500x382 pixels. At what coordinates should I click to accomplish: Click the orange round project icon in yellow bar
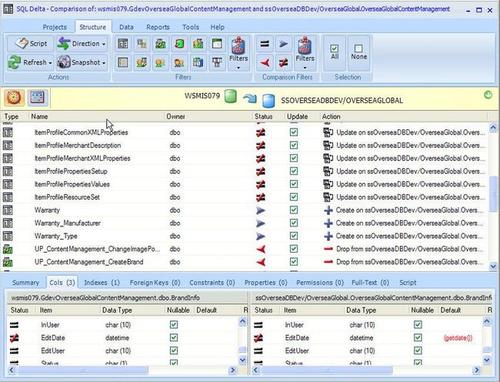point(14,98)
